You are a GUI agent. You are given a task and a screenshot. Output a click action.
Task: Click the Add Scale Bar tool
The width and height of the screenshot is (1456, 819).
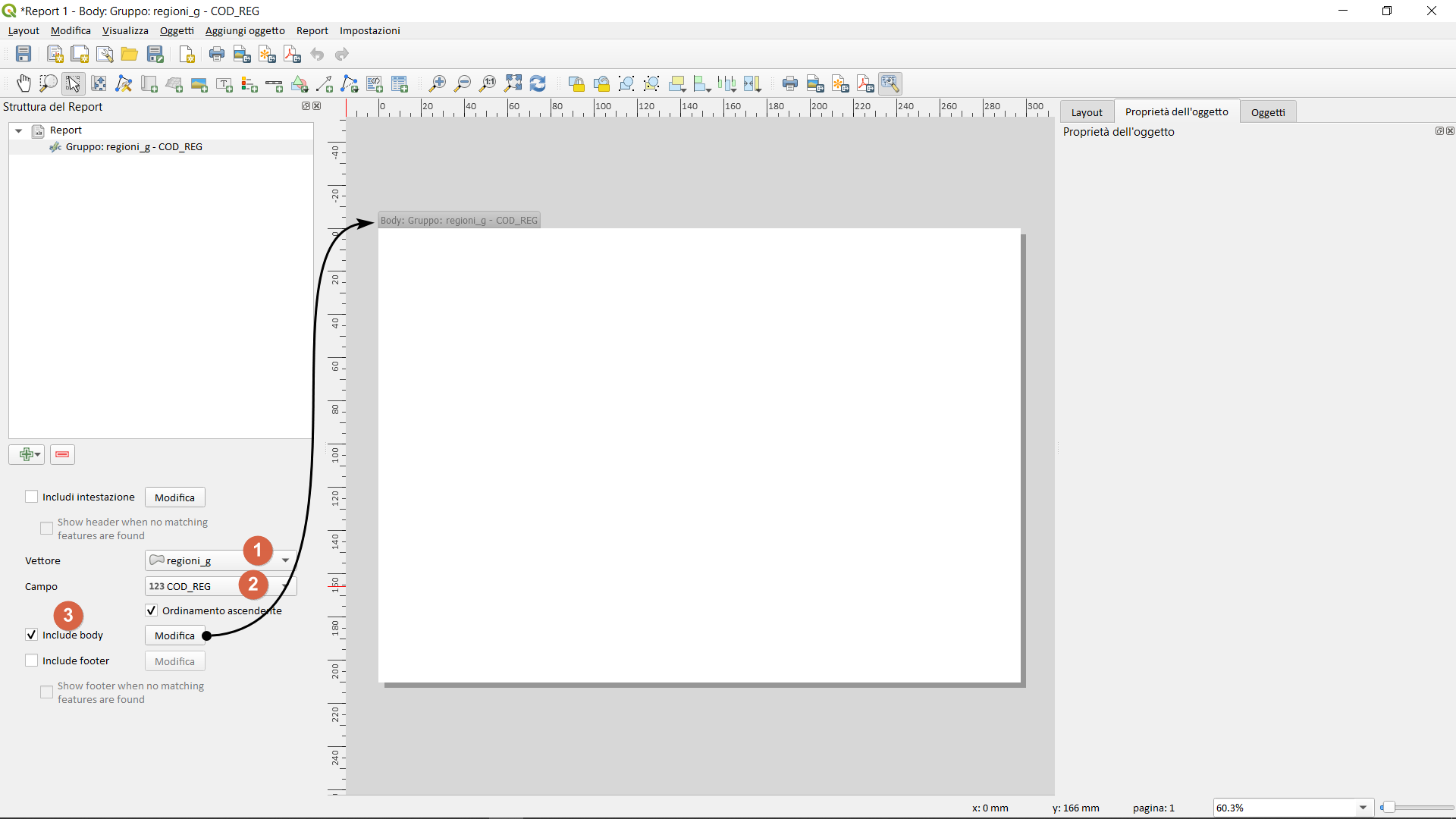click(x=275, y=83)
